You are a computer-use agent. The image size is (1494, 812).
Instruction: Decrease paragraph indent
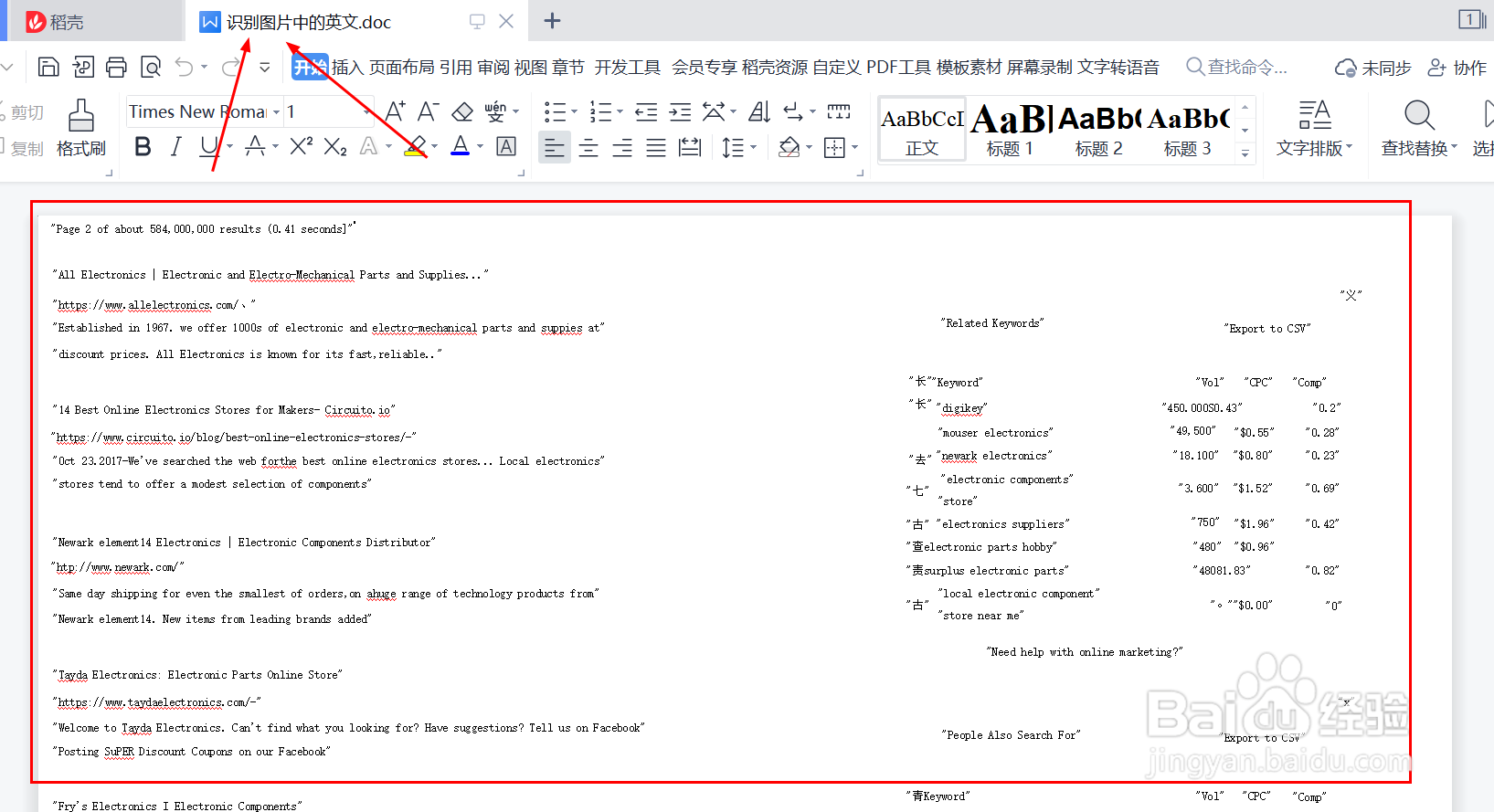click(x=646, y=112)
